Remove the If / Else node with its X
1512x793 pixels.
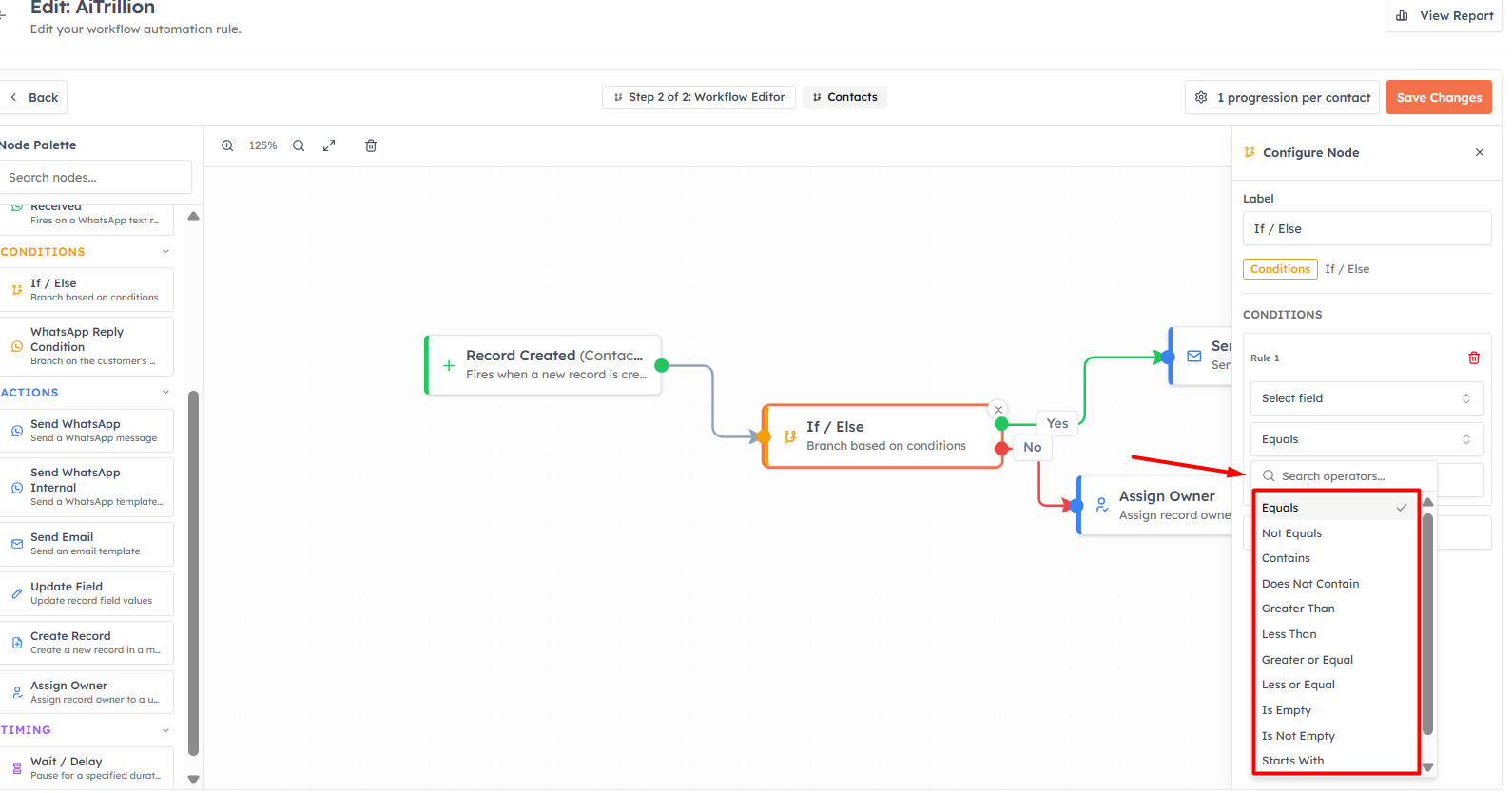click(x=998, y=410)
